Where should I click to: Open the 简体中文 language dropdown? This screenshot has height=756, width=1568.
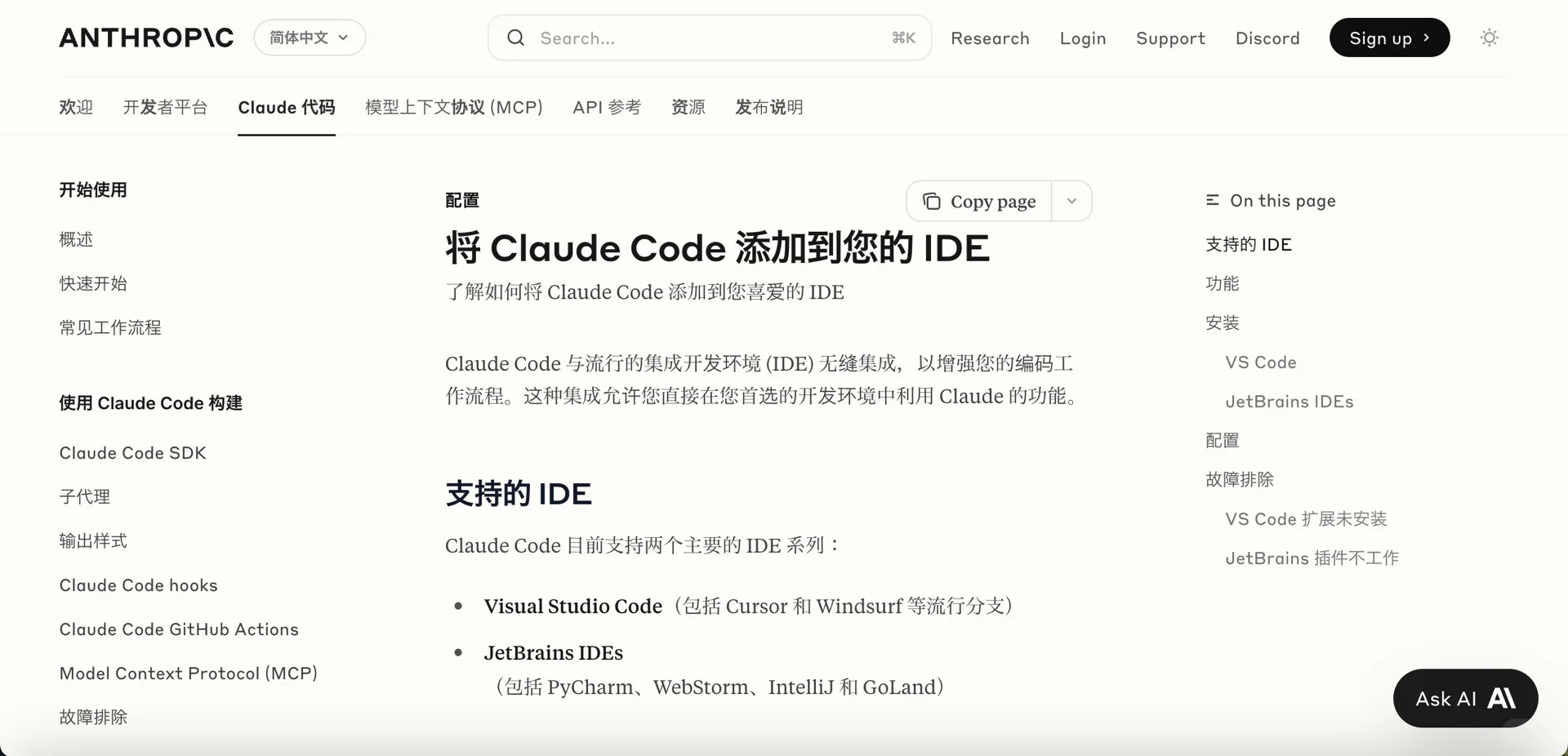(x=310, y=38)
